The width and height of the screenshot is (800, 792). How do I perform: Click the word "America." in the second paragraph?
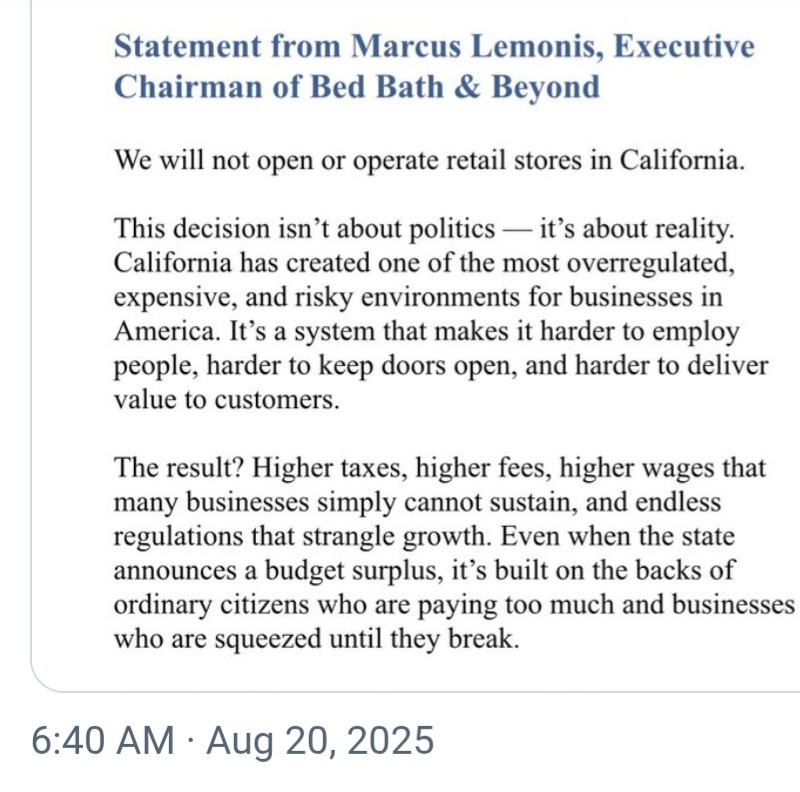click(160, 331)
